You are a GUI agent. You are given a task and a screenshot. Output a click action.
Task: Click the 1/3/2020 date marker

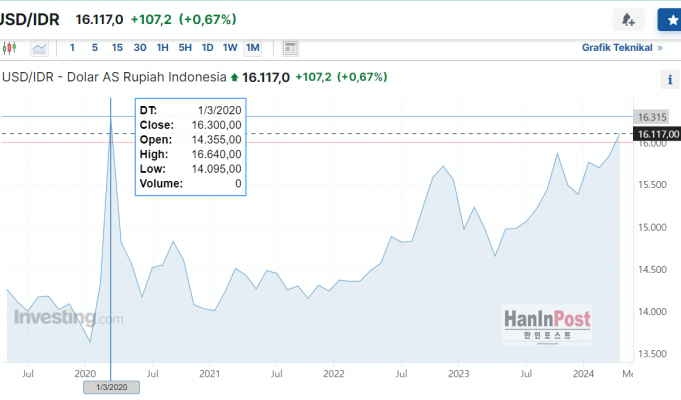[110, 386]
